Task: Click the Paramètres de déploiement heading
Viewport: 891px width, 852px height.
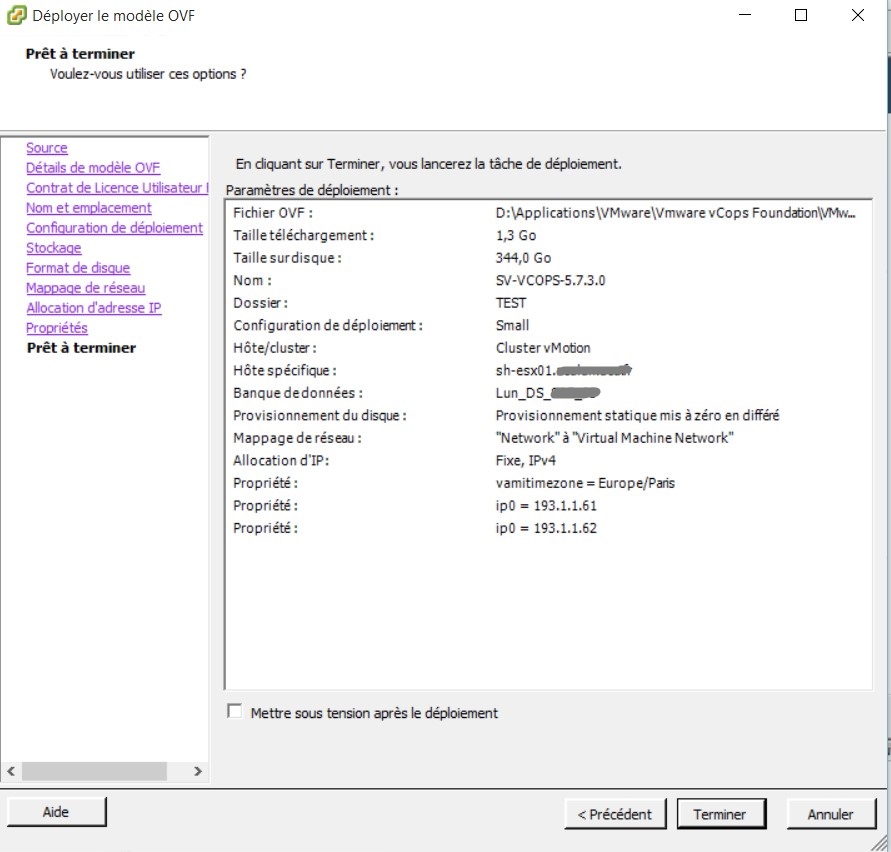Action: click(312, 190)
